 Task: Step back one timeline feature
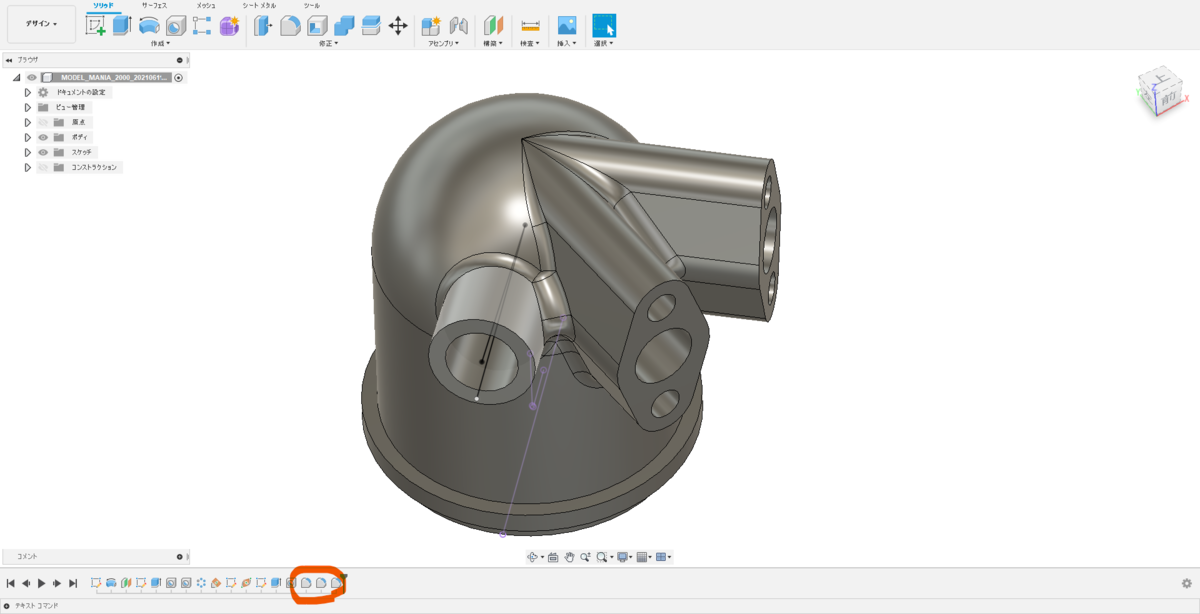[26, 583]
